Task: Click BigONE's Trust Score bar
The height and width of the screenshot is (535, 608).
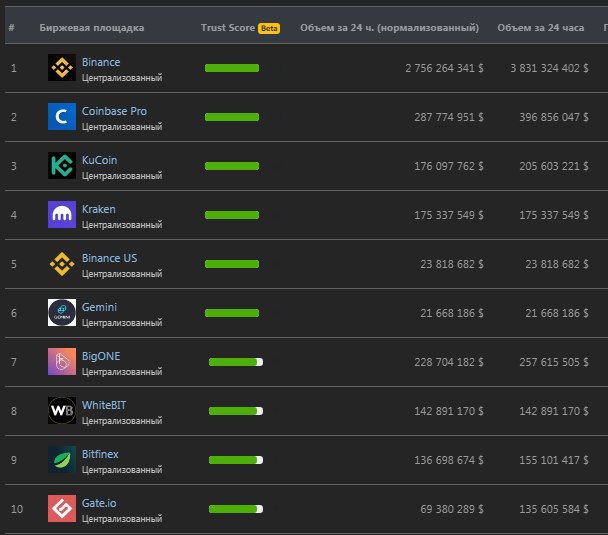Action: [236, 362]
